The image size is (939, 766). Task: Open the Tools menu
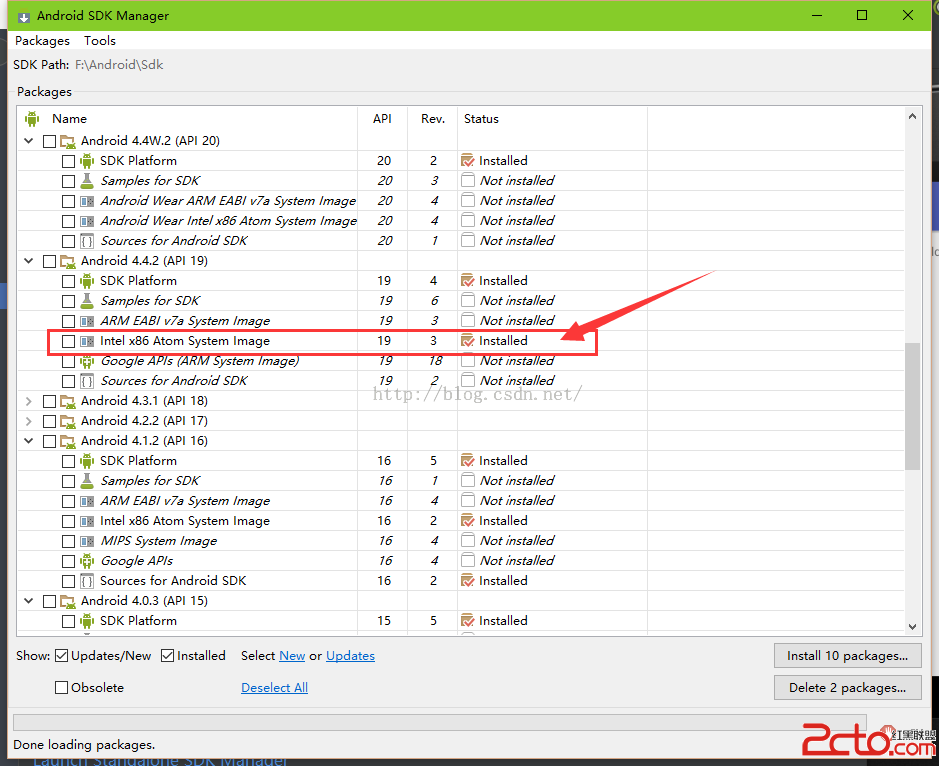[99, 41]
